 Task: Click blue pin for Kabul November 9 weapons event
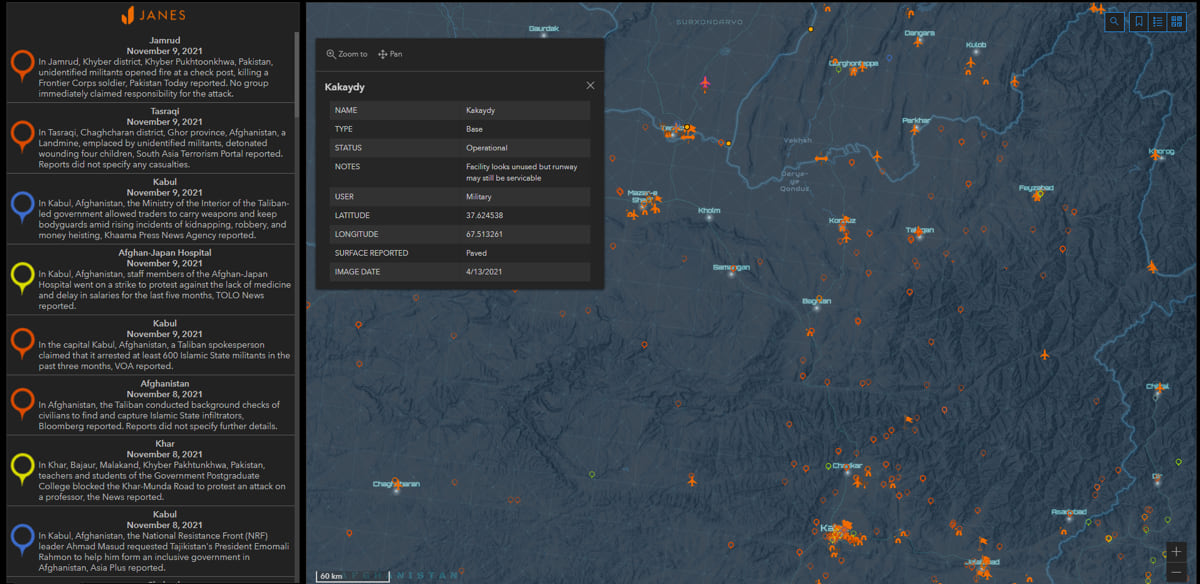pyautogui.click(x=22, y=207)
